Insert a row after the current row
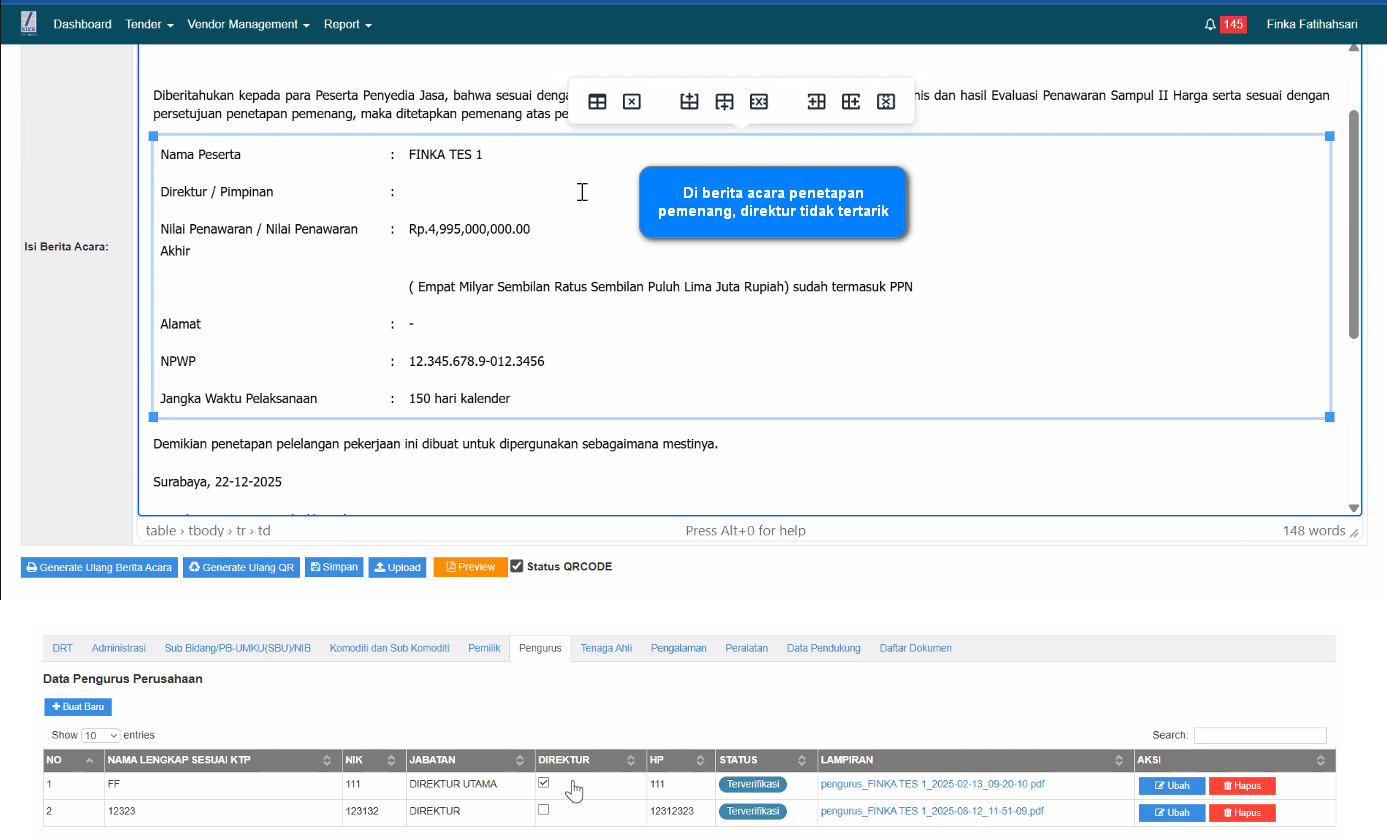The width and height of the screenshot is (1387, 839). pos(724,102)
